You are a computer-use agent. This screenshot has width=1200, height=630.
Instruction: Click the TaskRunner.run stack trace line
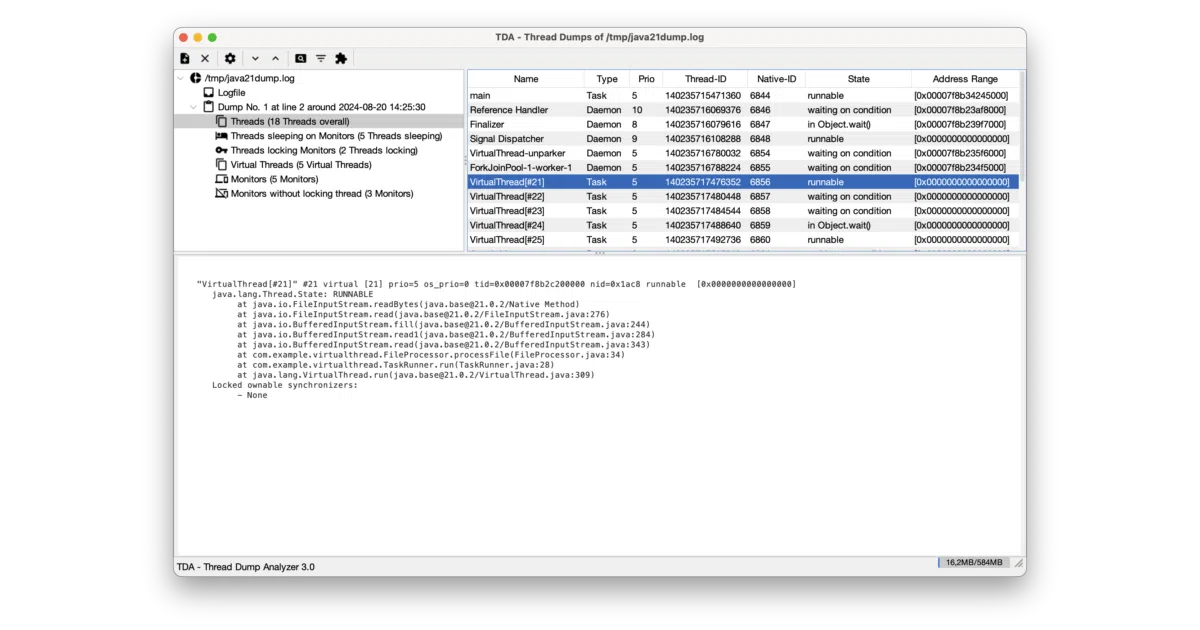396,365
